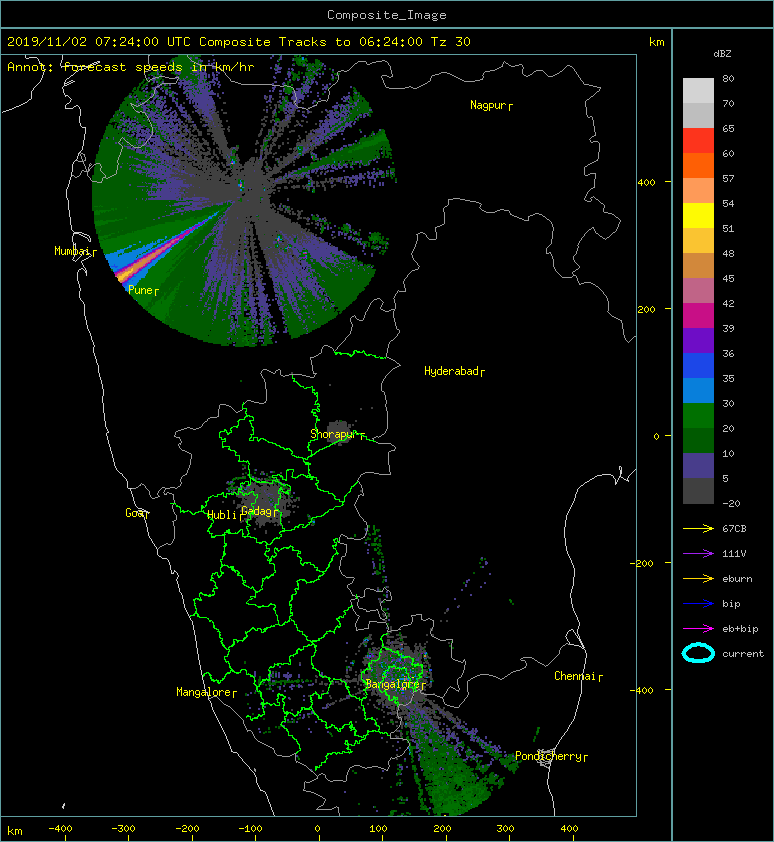Image resolution: width=774 pixels, height=842 pixels.
Task: Click the Chennai city label
Action: [x=578, y=676]
